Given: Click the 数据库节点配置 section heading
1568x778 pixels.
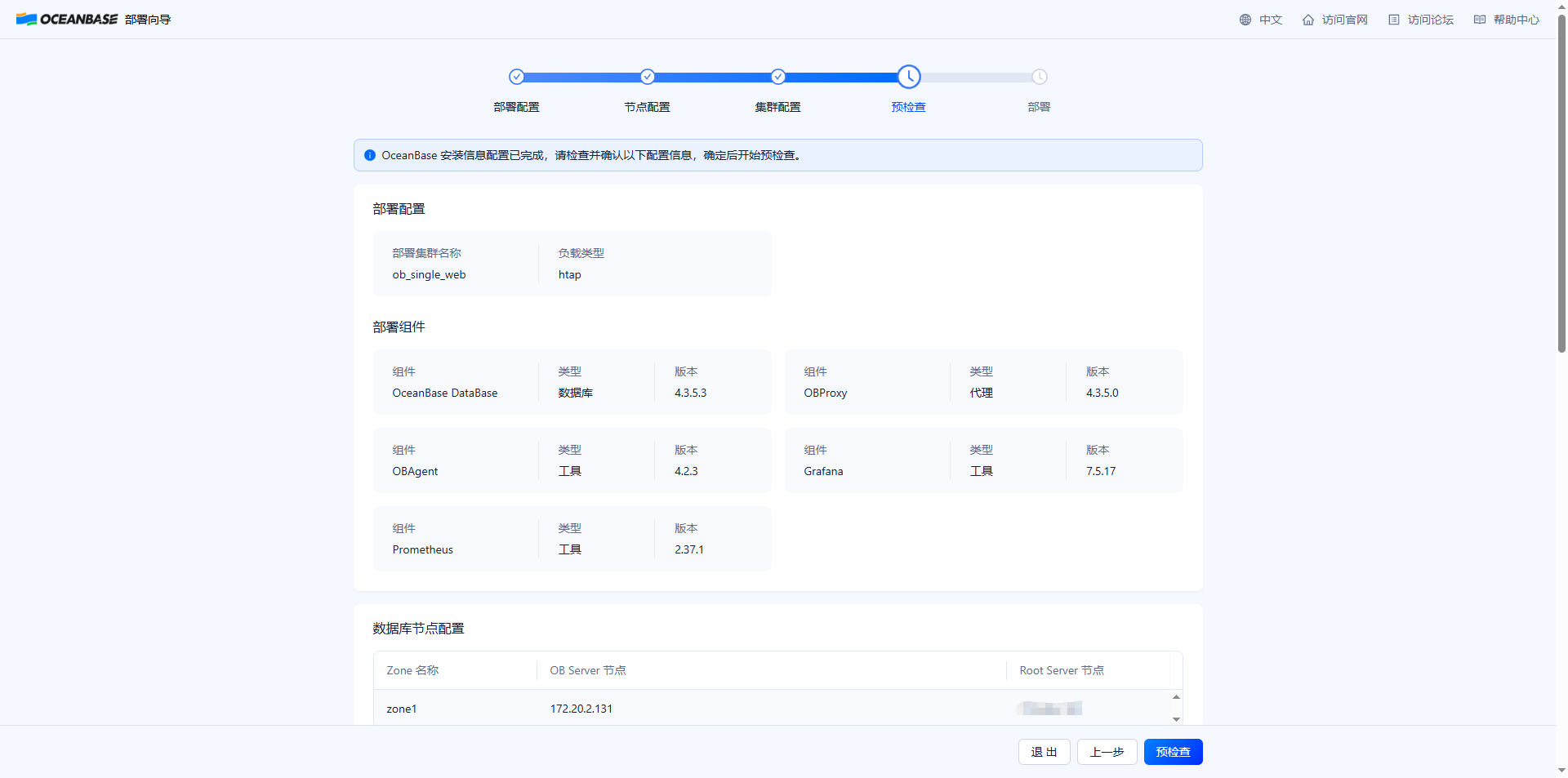Looking at the screenshot, I should pyautogui.click(x=418, y=628).
